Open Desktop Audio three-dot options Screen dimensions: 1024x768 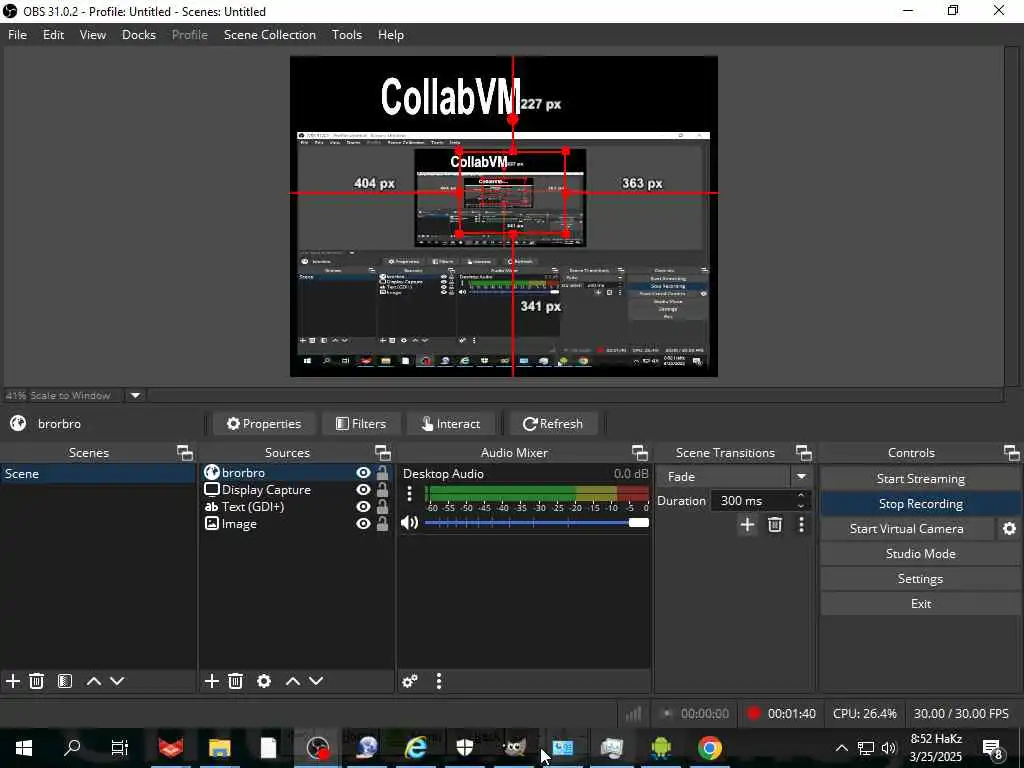[409, 494]
